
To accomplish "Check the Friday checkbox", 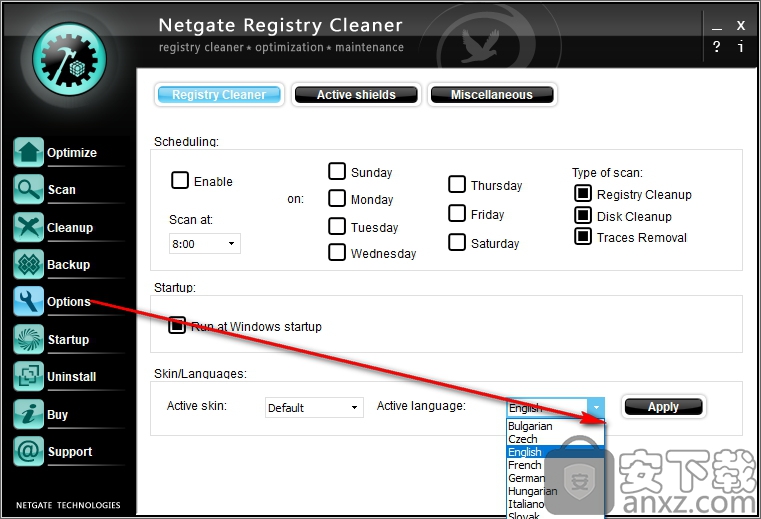I will [x=457, y=213].
